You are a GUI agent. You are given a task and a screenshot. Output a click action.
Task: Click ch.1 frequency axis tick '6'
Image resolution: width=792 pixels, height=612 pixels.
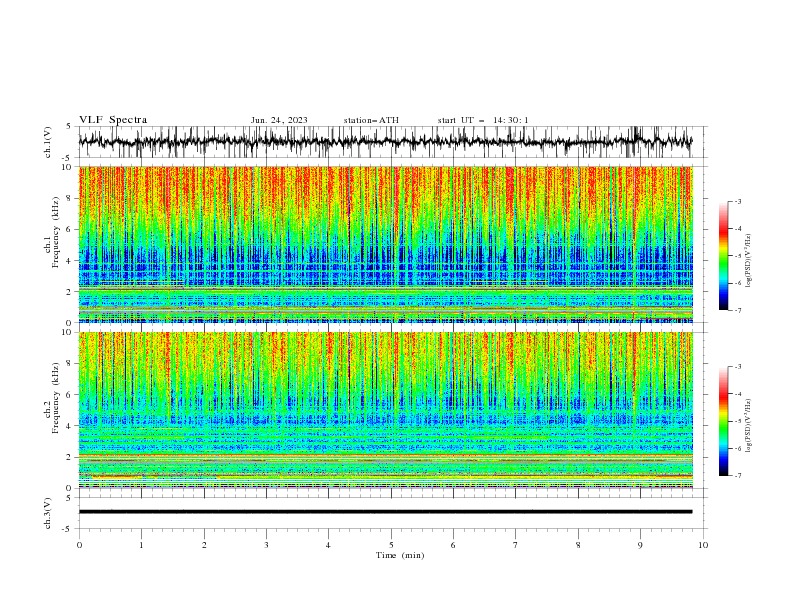coord(70,230)
